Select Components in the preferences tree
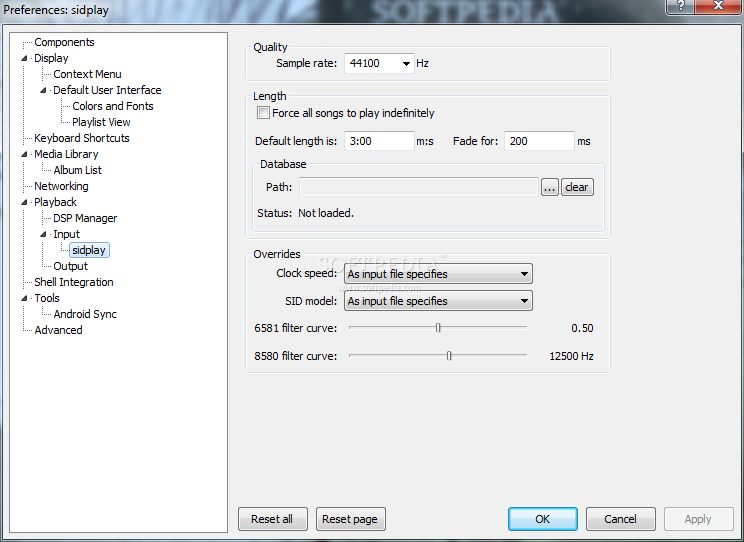This screenshot has height=542, width=744. click(64, 42)
